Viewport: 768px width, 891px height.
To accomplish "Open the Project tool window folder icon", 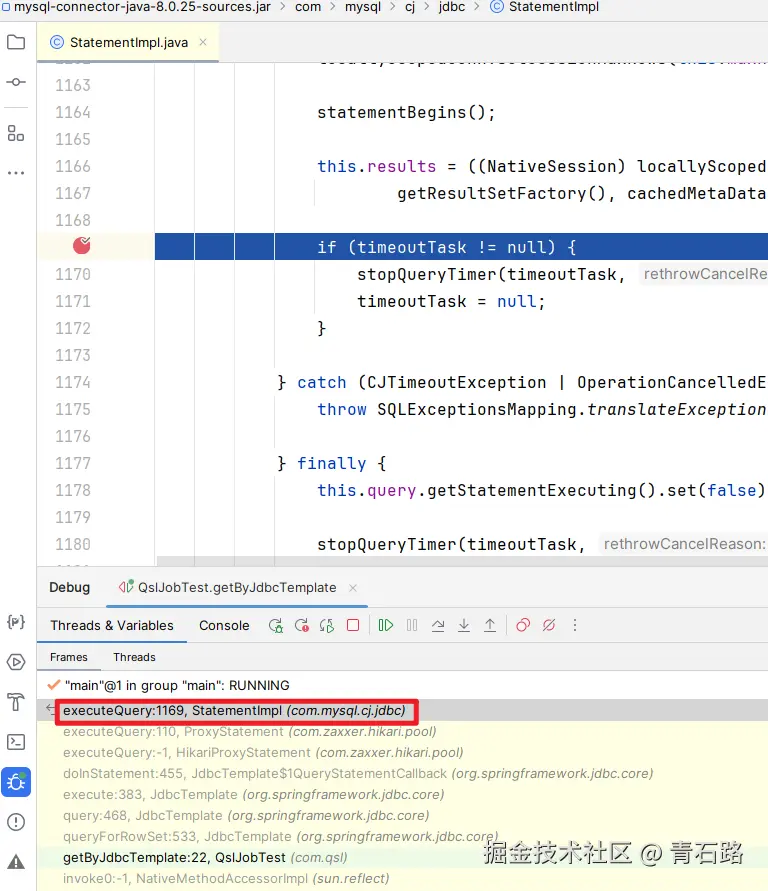I will (x=16, y=42).
